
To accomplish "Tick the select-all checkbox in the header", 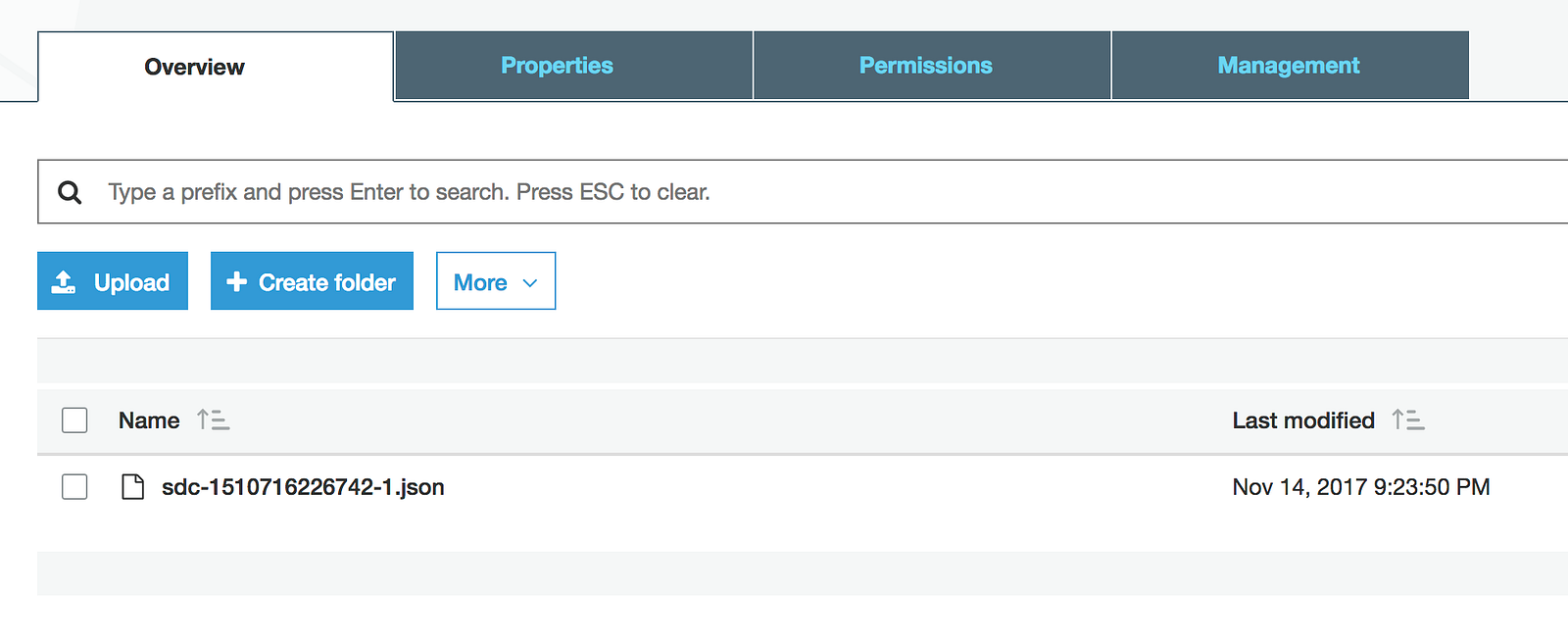I will pos(74,420).
